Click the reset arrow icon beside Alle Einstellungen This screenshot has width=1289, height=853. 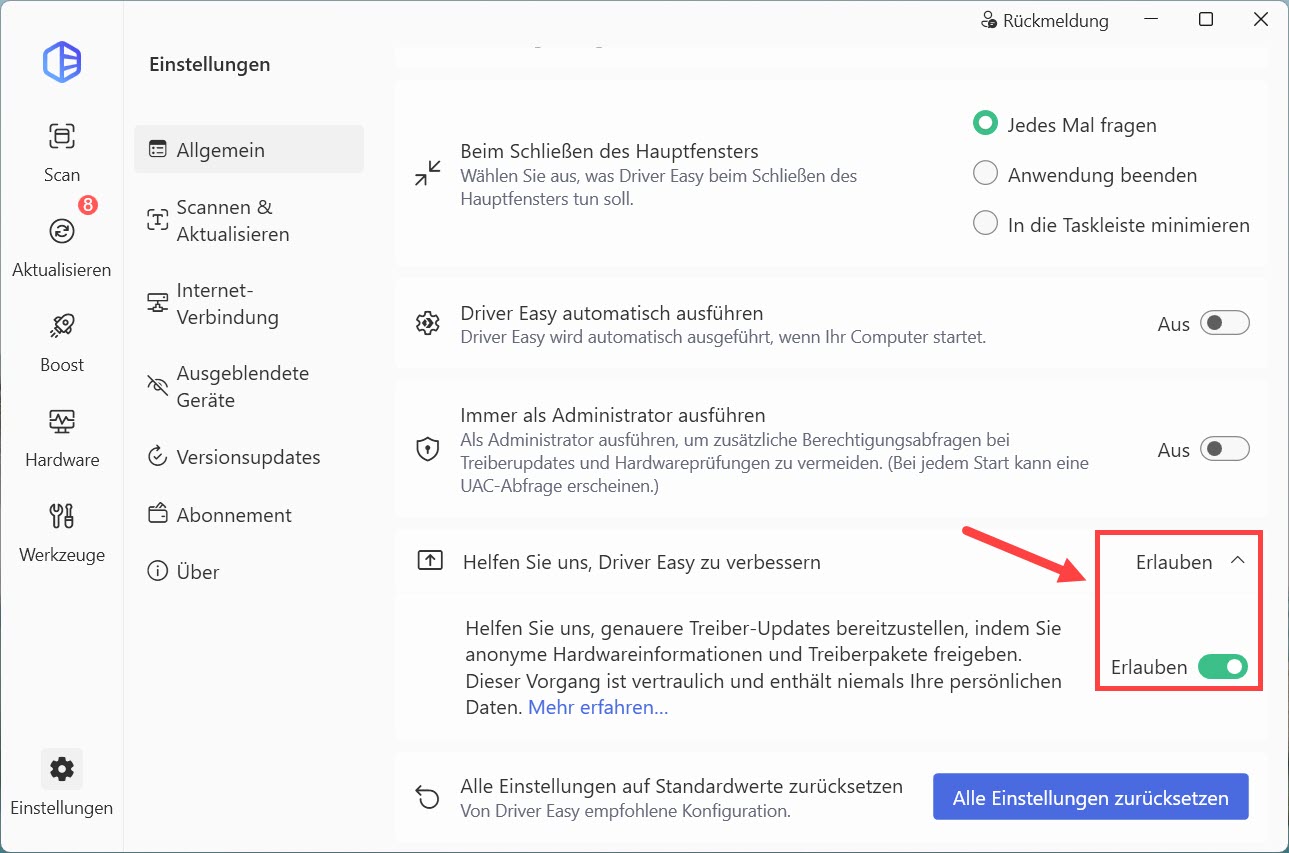click(x=428, y=796)
